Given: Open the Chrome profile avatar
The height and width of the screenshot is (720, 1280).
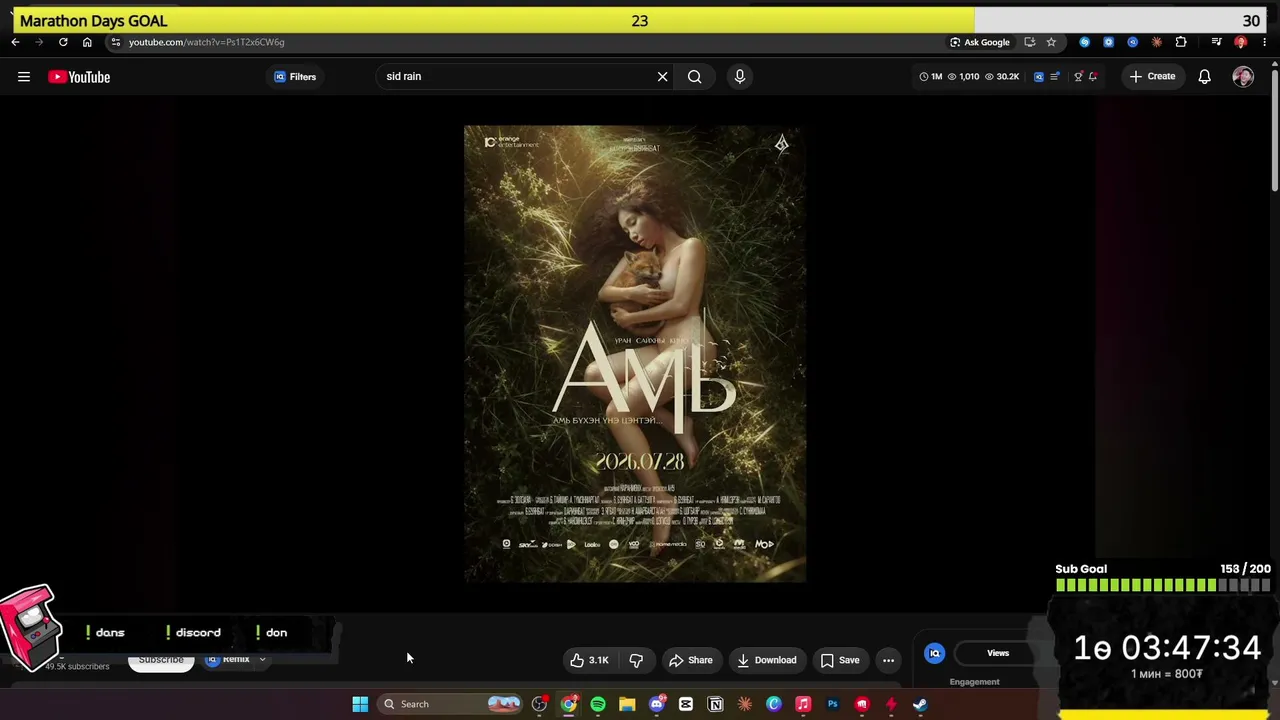Looking at the screenshot, I should [x=1241, y=42].
